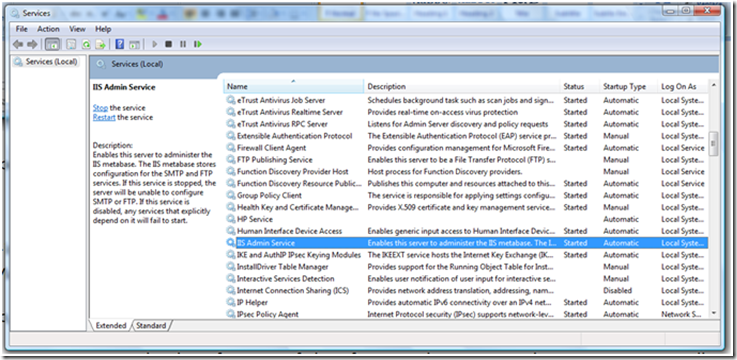Click the Pause Service icon

click(x=183, y=44)
